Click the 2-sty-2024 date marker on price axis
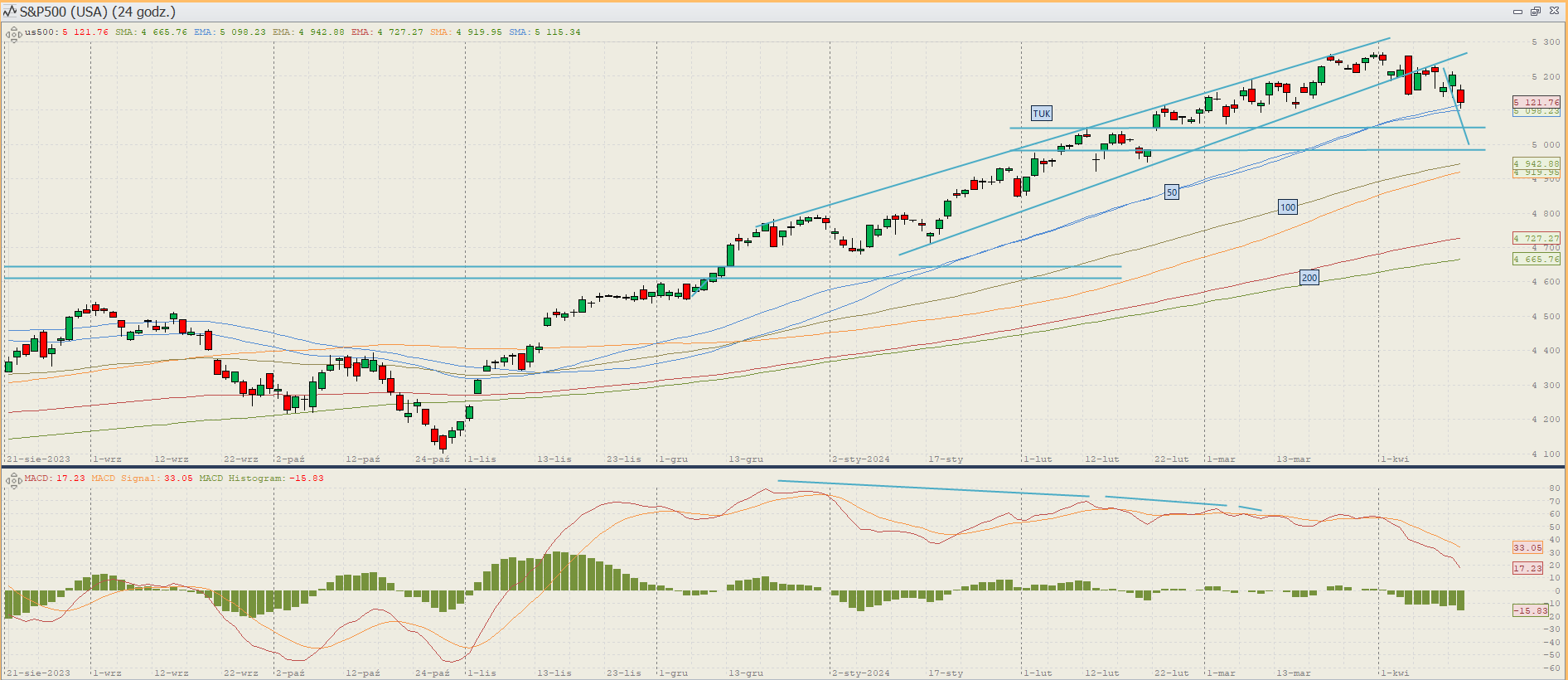Image resolution: width=1568 pixels, height=680 pixels. point(861,459)
